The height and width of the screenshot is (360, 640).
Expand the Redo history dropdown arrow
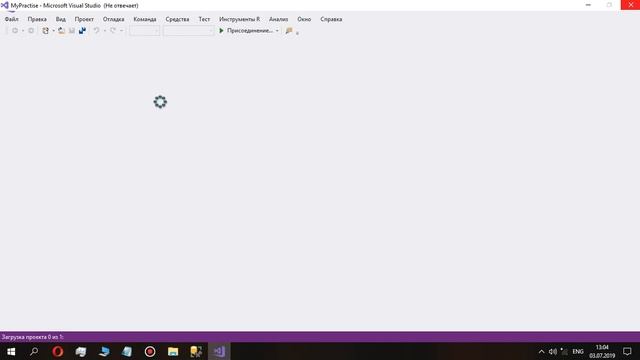121,31
